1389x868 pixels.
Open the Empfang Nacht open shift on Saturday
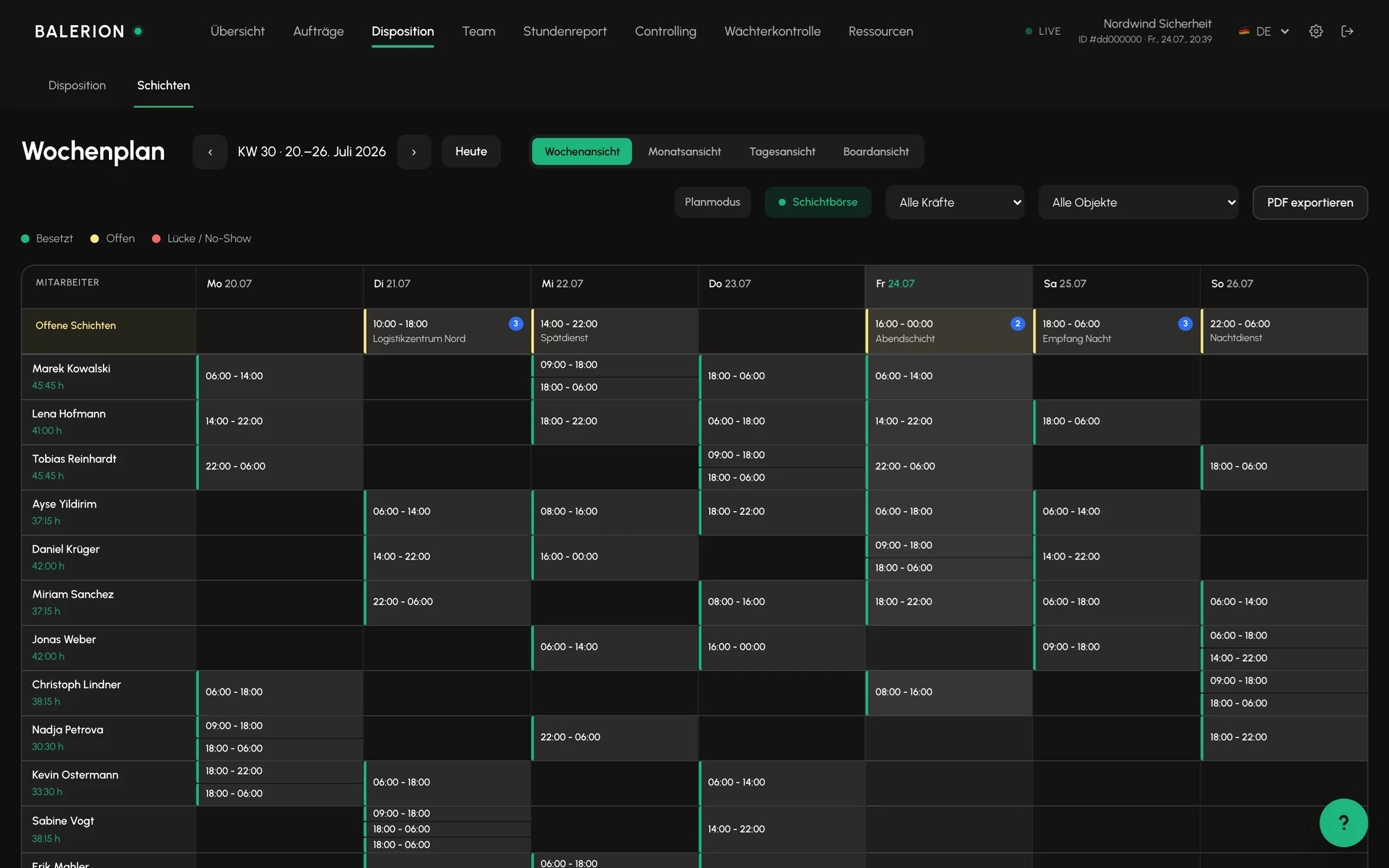pyautogui.click(x=1117, y=331)
